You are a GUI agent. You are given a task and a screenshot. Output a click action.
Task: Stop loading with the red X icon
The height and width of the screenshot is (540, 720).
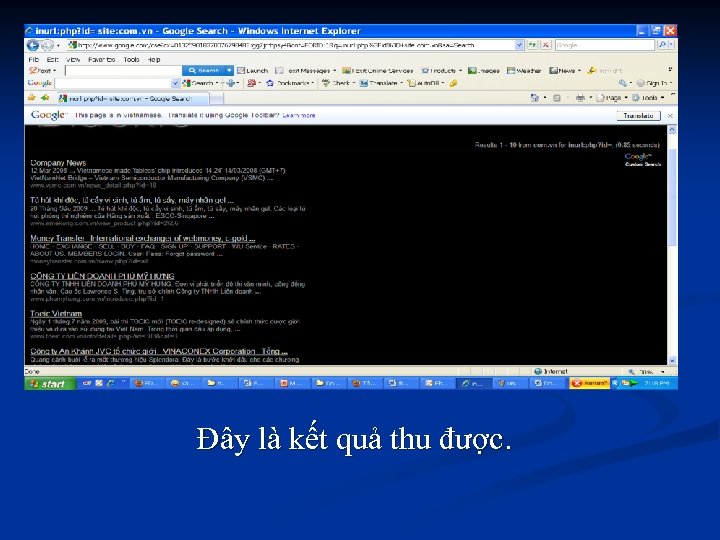(x=546, y=45)
